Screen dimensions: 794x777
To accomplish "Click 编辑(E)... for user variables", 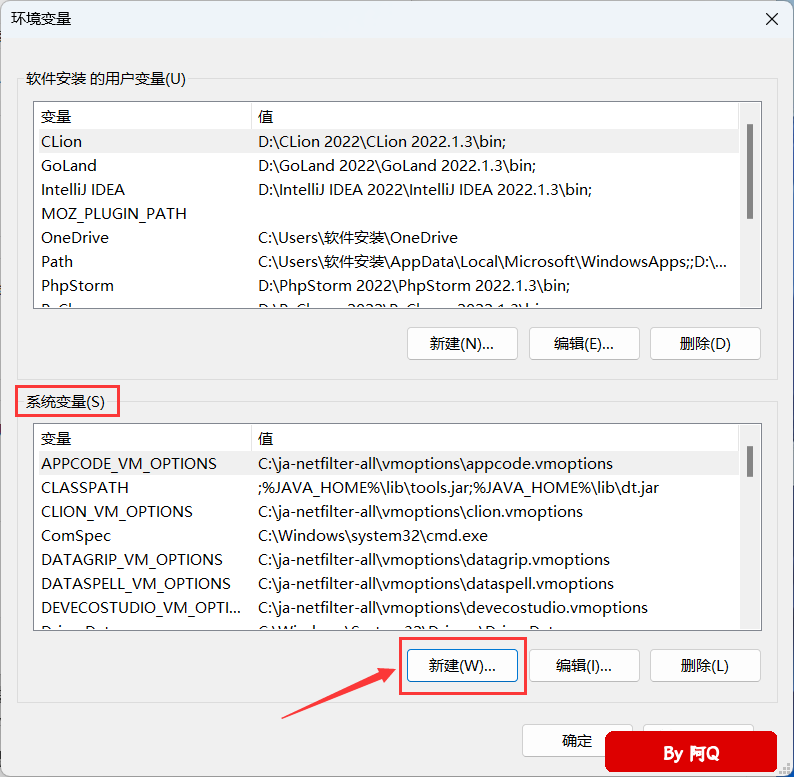I will tap(584, 344).
